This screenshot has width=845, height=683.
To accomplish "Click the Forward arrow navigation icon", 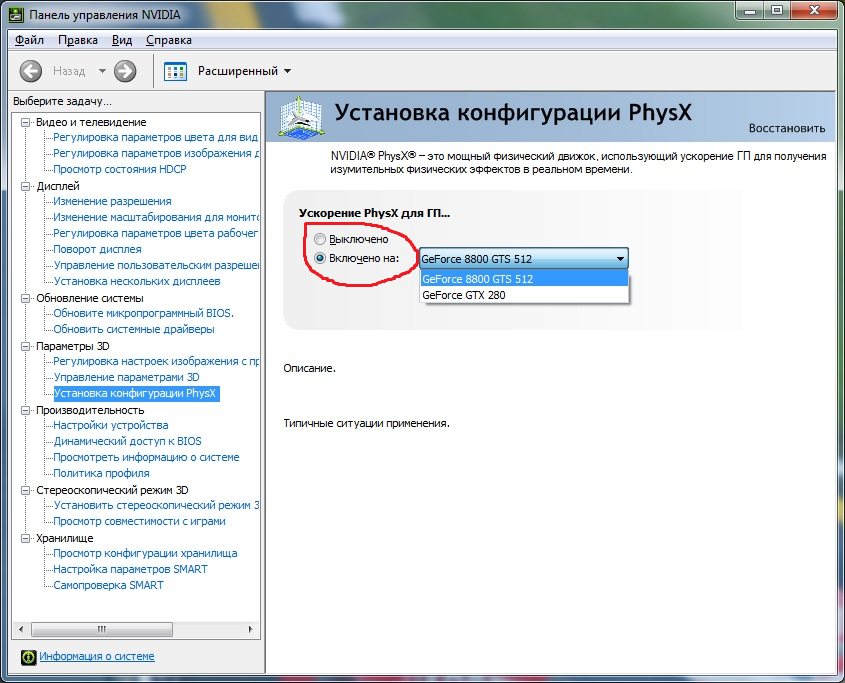I will coord(125,71).
